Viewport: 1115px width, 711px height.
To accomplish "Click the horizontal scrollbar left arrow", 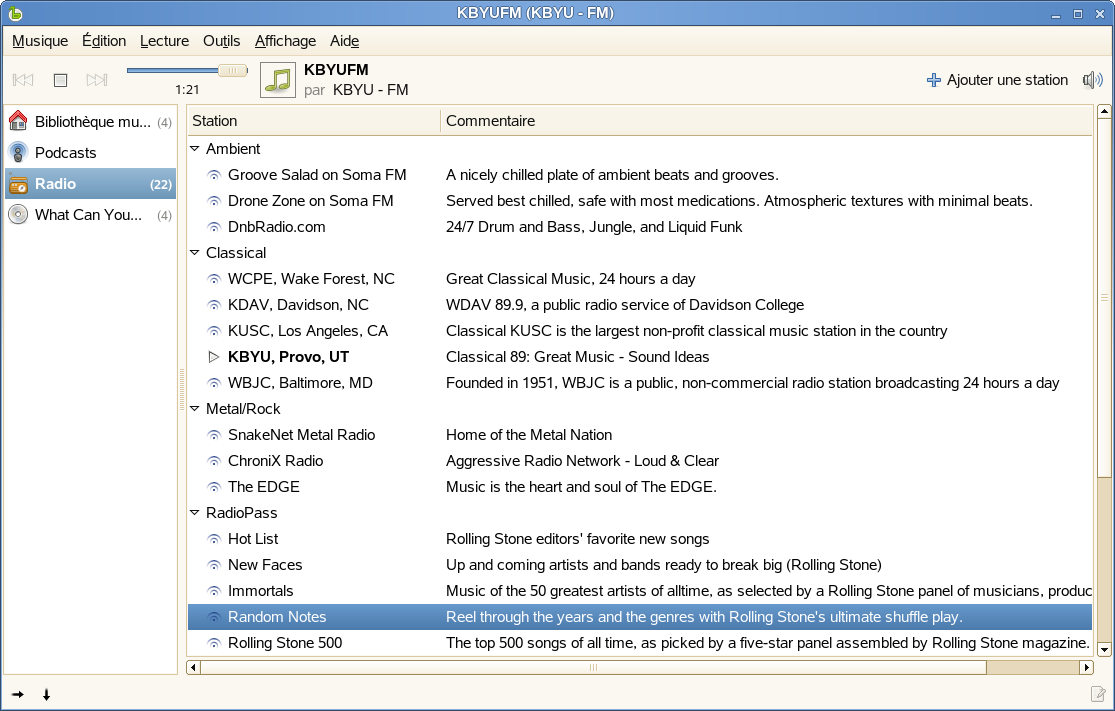I will coord(193,667).
